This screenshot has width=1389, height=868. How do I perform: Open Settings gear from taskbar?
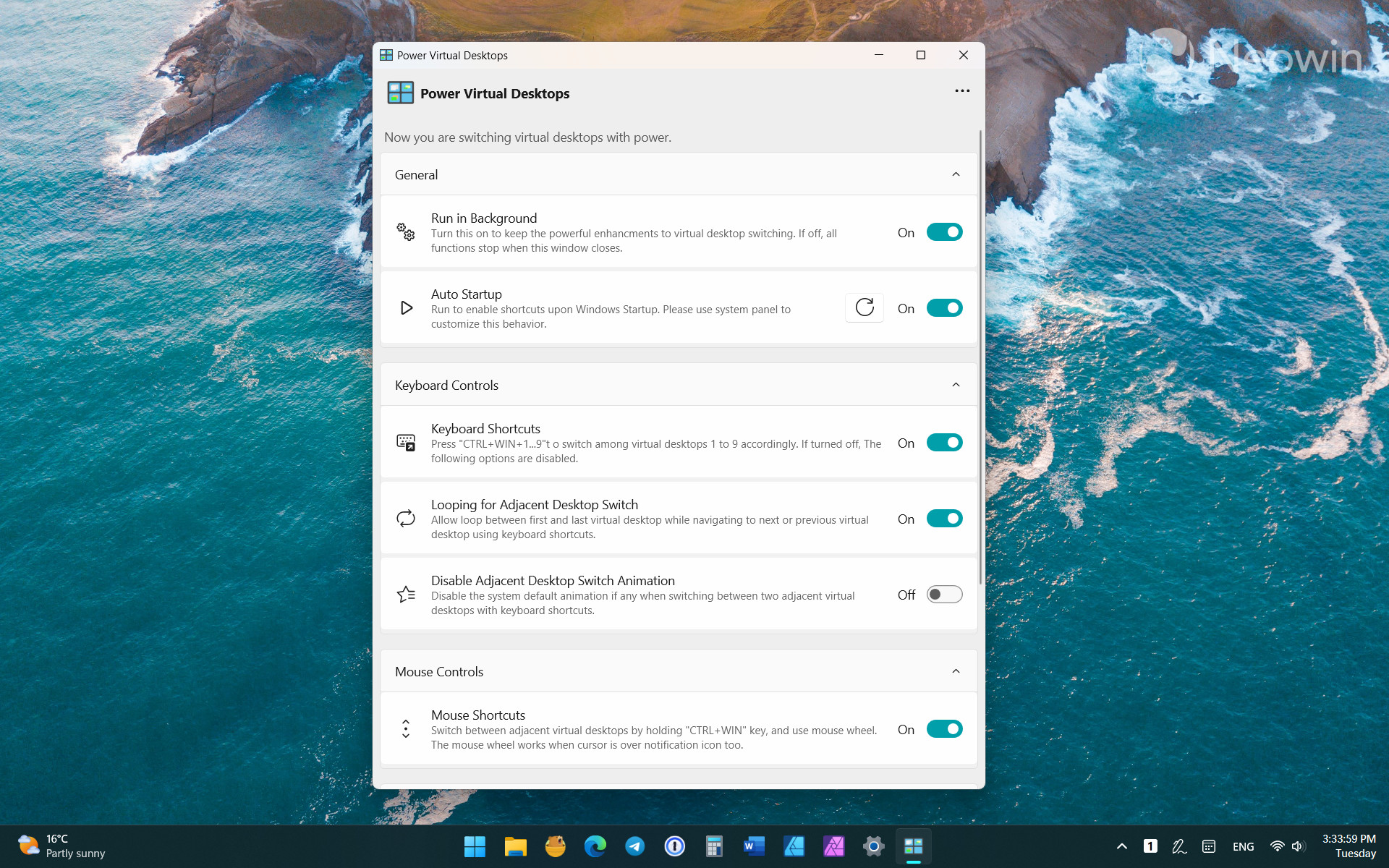(873, 846)
